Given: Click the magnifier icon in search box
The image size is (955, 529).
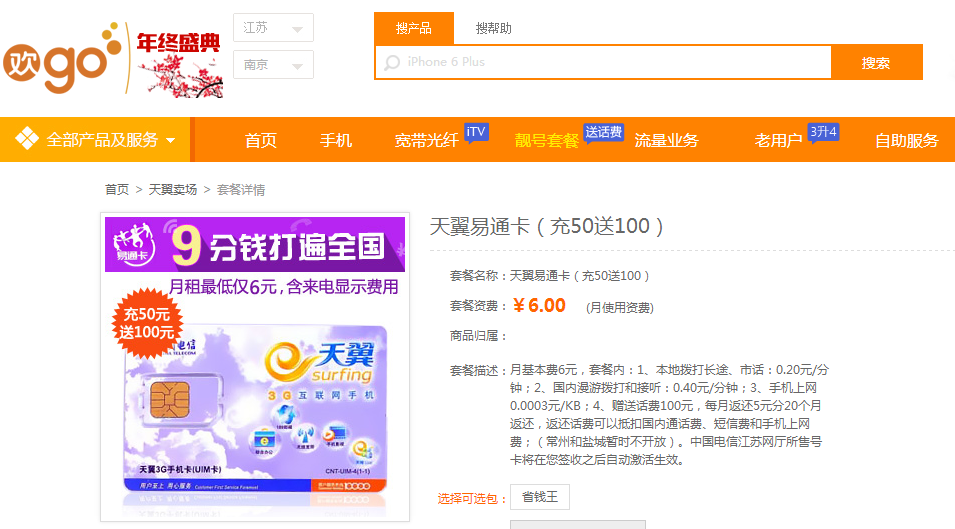Looking at the screenshot, I should point(392,62).
